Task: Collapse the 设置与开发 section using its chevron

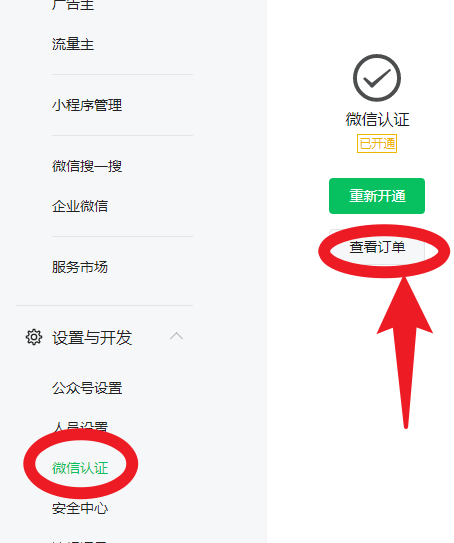Action: [176, 336]
